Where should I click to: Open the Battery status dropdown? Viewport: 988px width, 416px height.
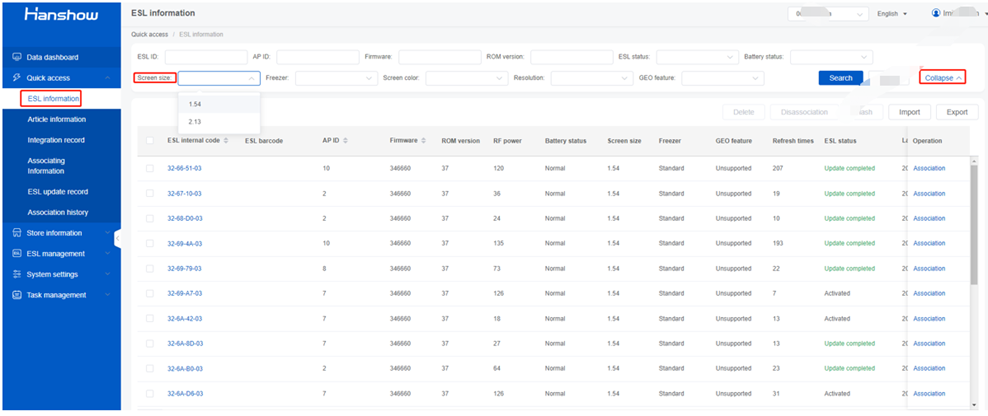tap(832, 57)
